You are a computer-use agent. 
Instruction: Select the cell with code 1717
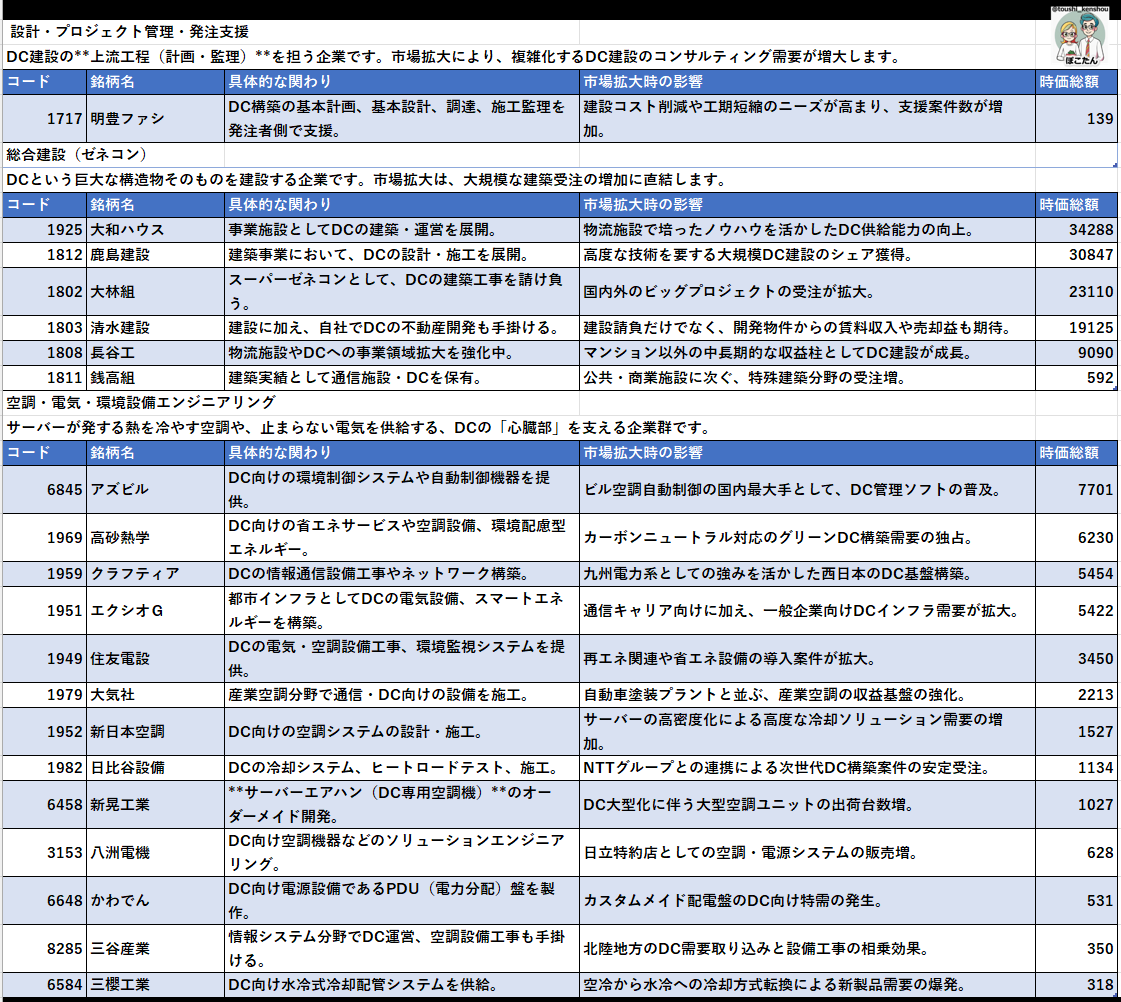click(44, 119)
